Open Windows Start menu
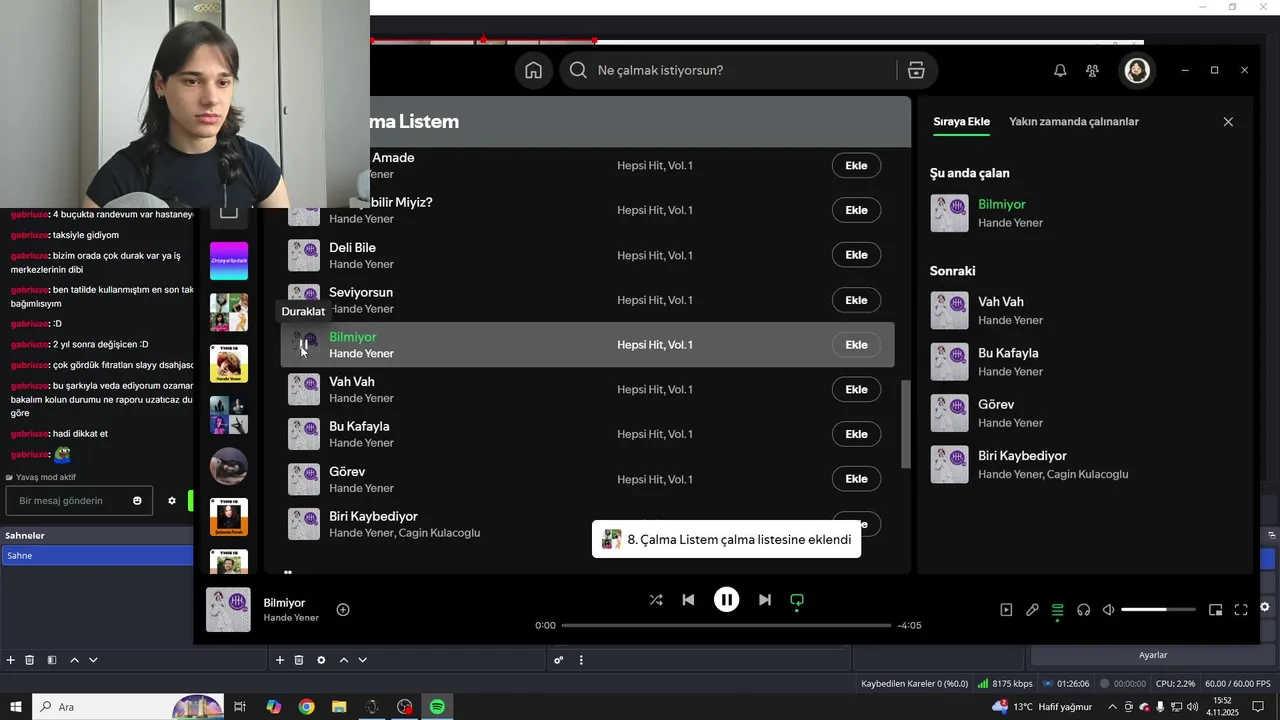1280x720 pixels. pos(16,707)
